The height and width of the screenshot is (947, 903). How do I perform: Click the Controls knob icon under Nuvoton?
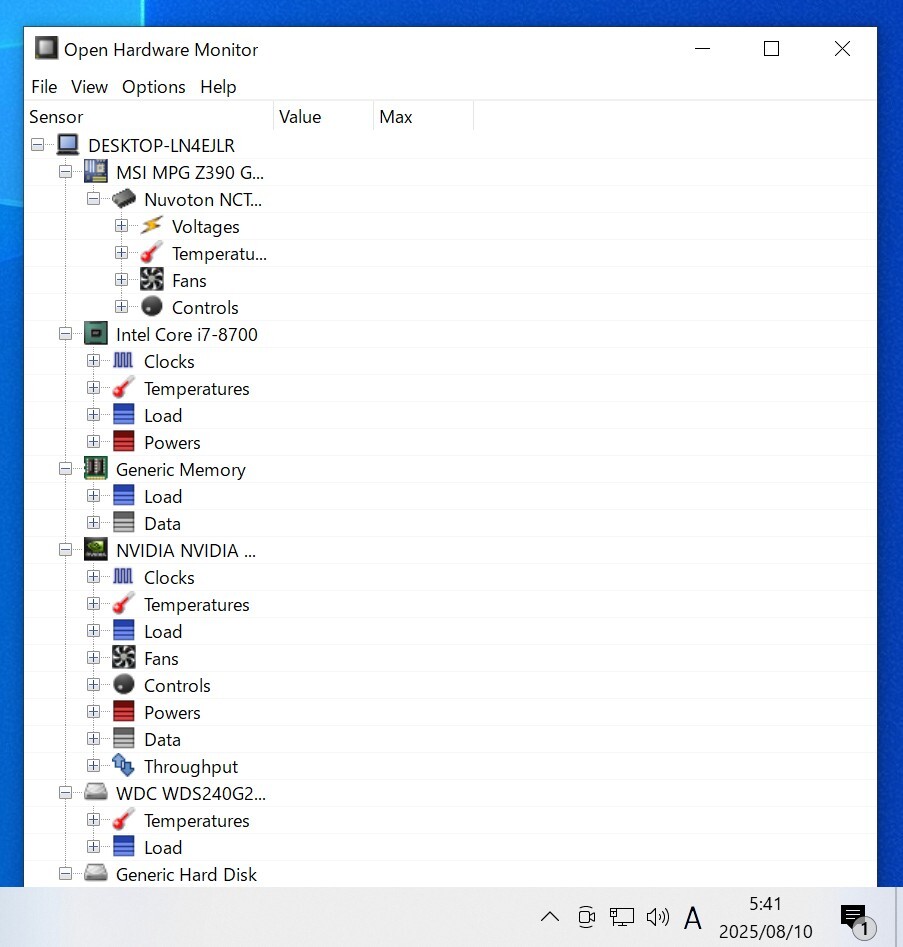coord(152,307)
